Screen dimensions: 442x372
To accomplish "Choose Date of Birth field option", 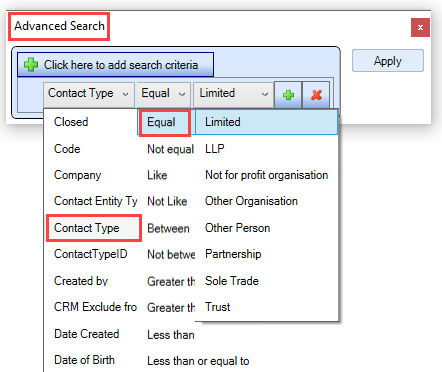I will click(x=84, y=360).
